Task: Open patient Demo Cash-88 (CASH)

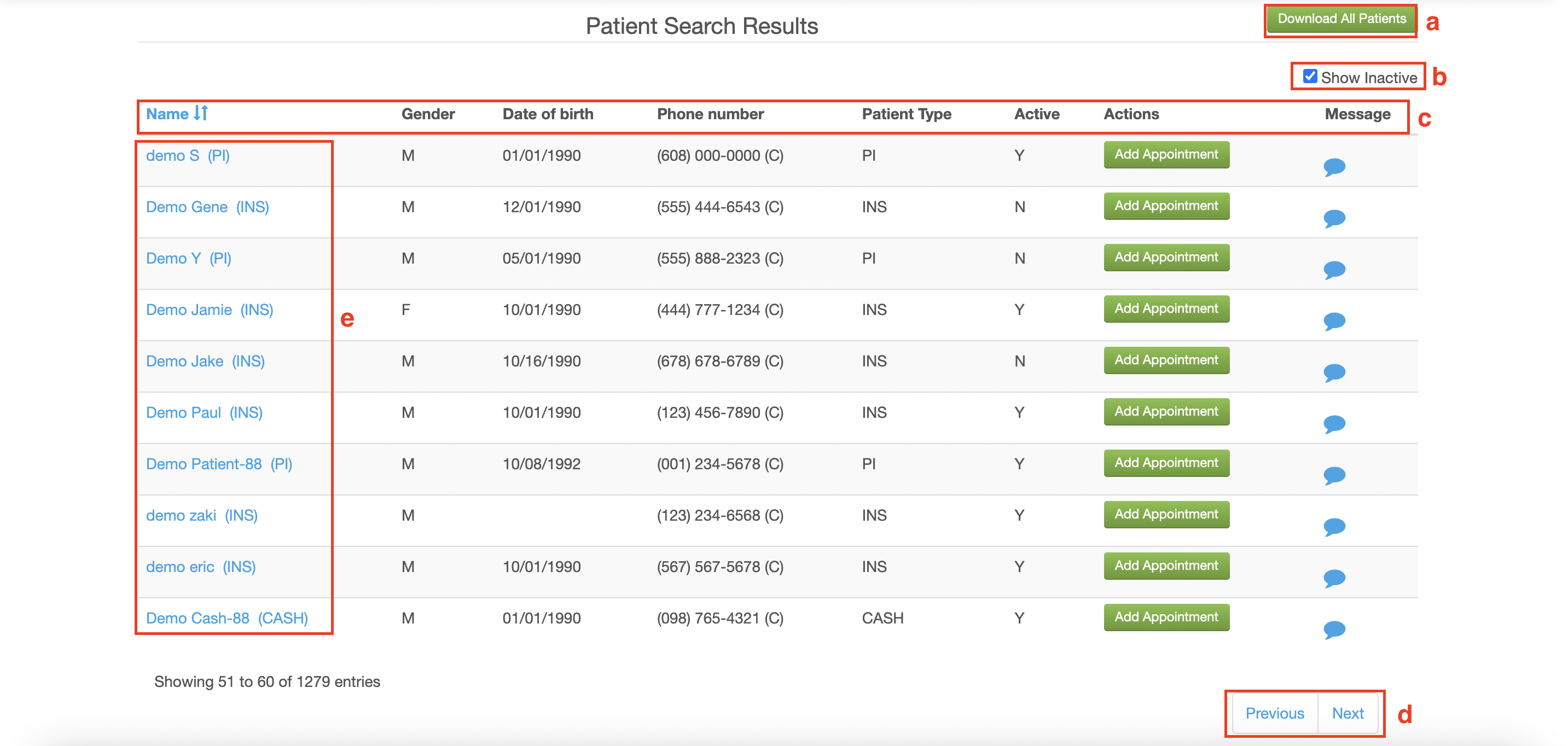Action: pyautogui.click(x=227, y=618)
